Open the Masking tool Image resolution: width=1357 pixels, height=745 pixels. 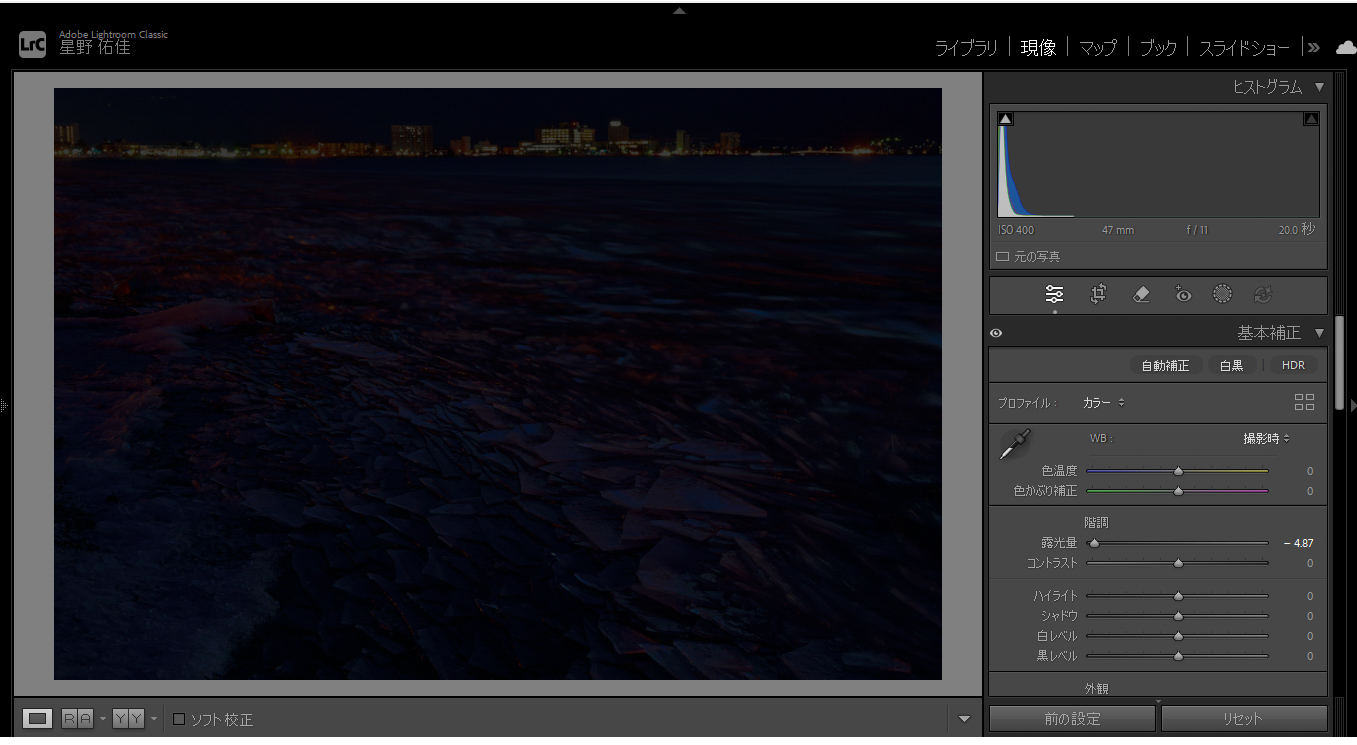click(1222, 294)
